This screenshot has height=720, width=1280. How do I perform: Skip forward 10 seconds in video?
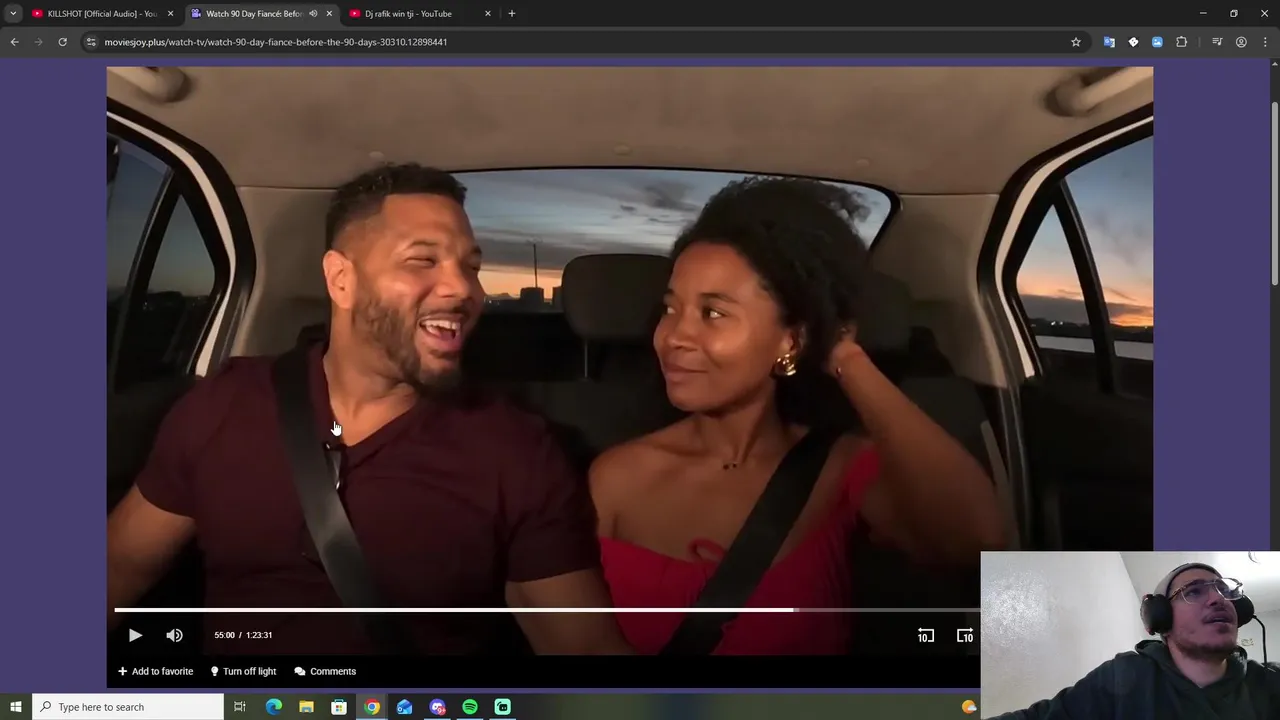(x=965, y=635)
